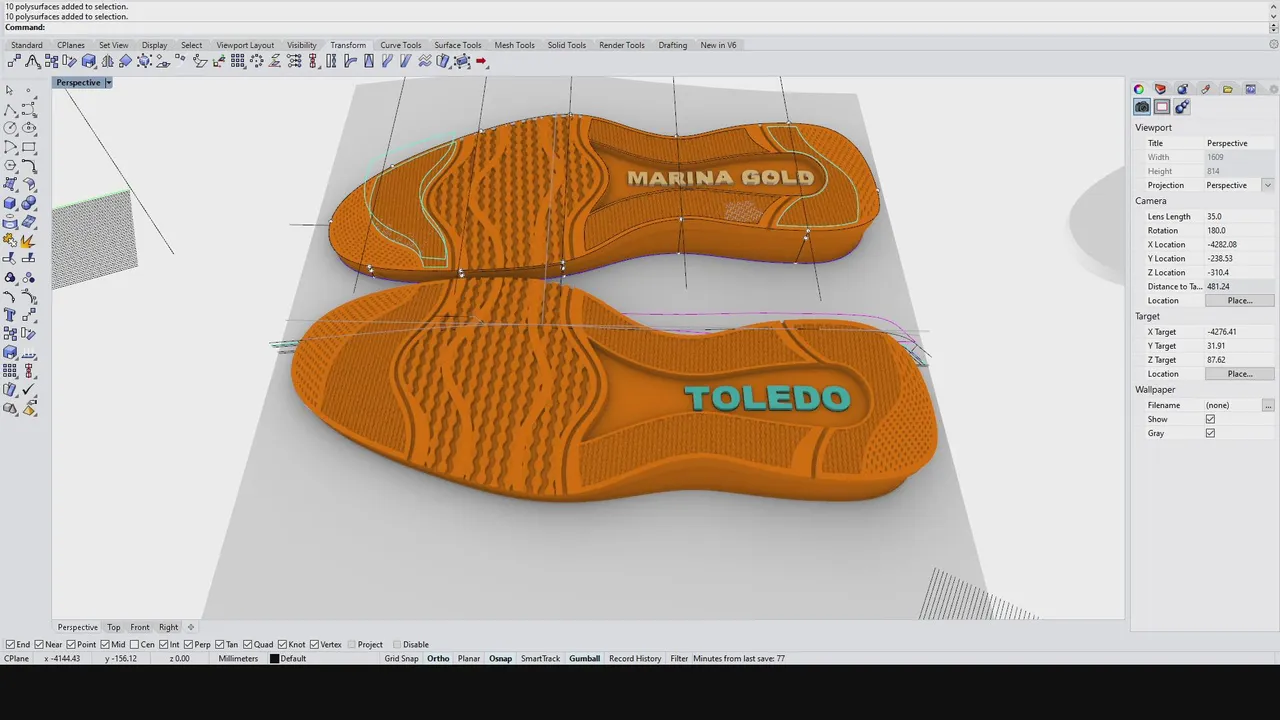Select the Circle tool in the left sidebar
This screenshot has height=720, width=1280.
10,128
